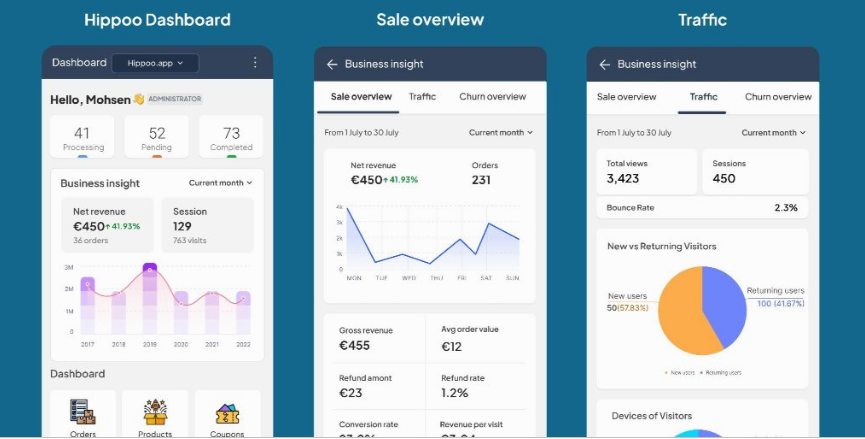Switch to Churn overview tab in Sale overview screen

[493, 97]
